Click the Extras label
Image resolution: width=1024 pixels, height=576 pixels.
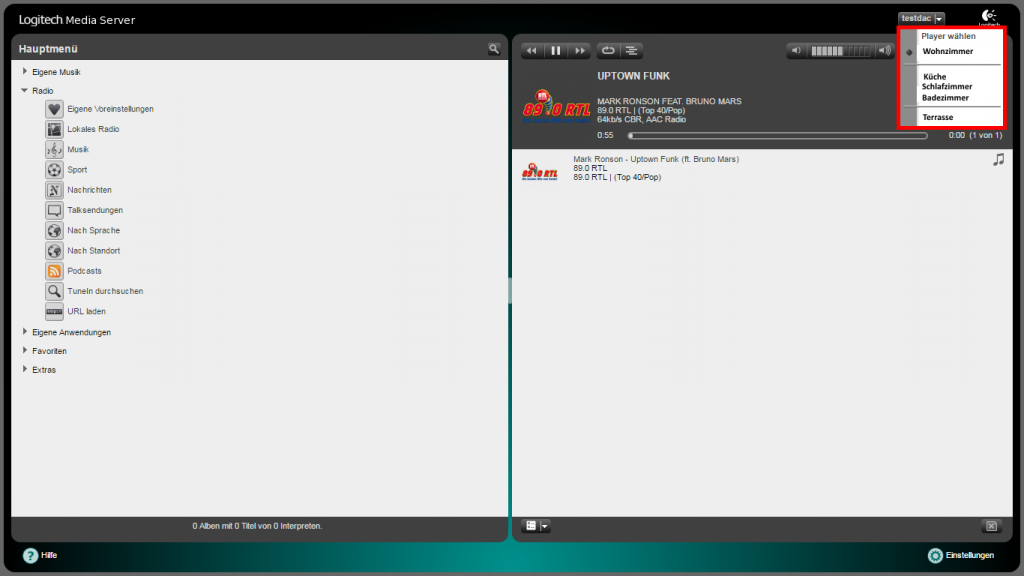click(x=44, y=370)
